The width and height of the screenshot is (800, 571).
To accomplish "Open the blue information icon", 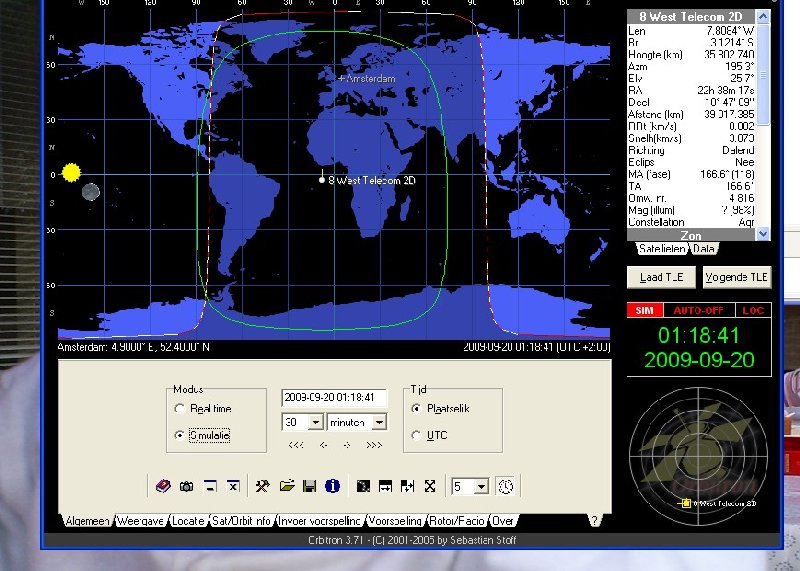I will [332, 486].
